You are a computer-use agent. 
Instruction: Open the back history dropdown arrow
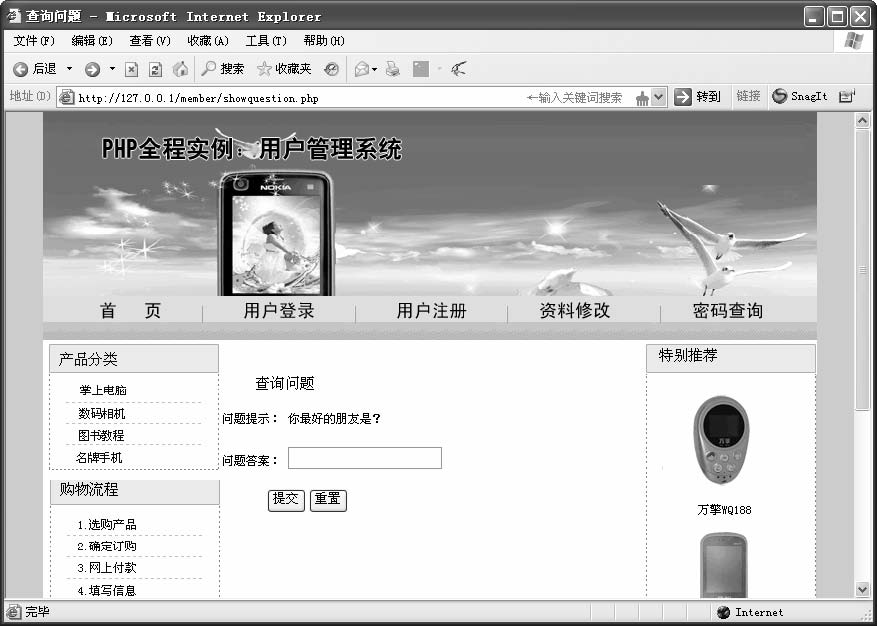tap(69, 69)
